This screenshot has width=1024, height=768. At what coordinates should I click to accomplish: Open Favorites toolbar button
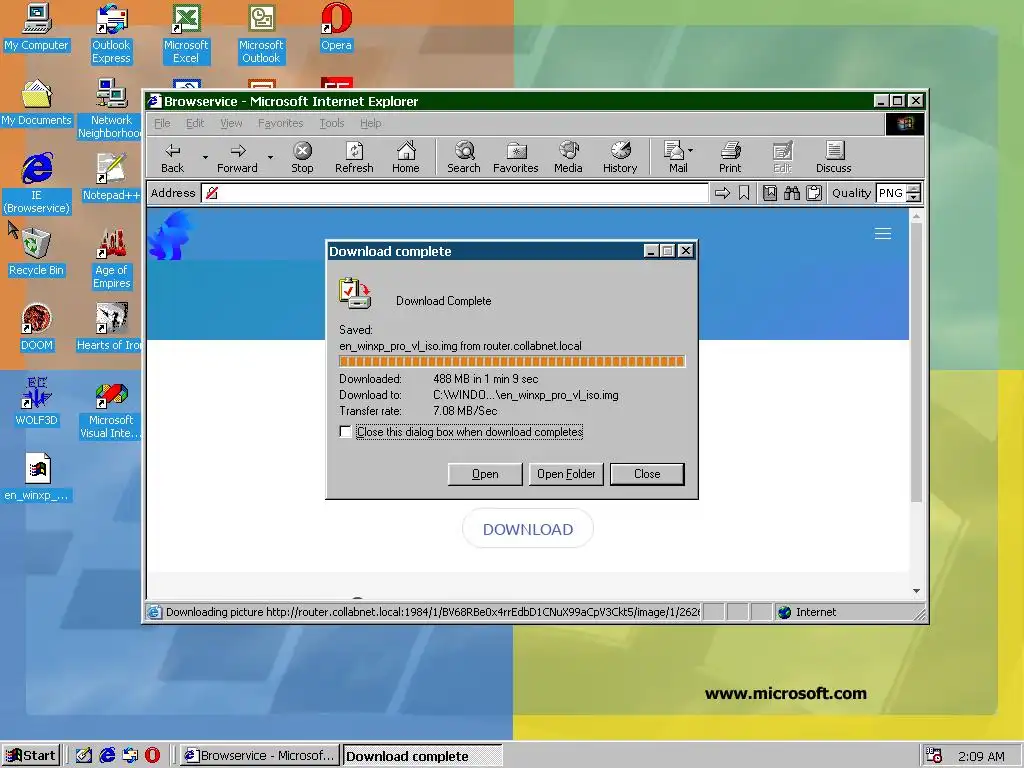[x=515, y=157]
